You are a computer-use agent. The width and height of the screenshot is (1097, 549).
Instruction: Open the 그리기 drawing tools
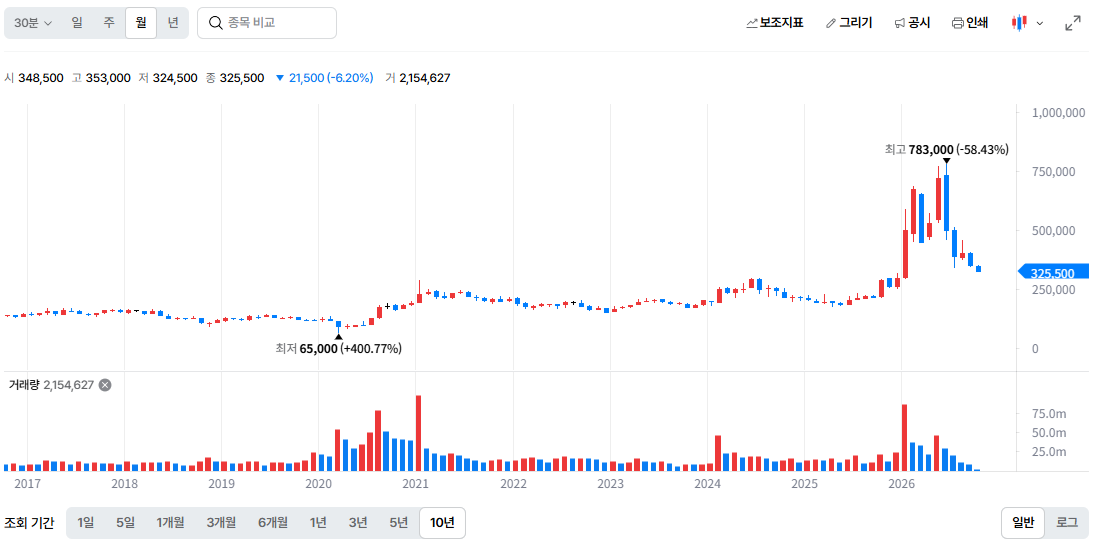coord(849,23)
